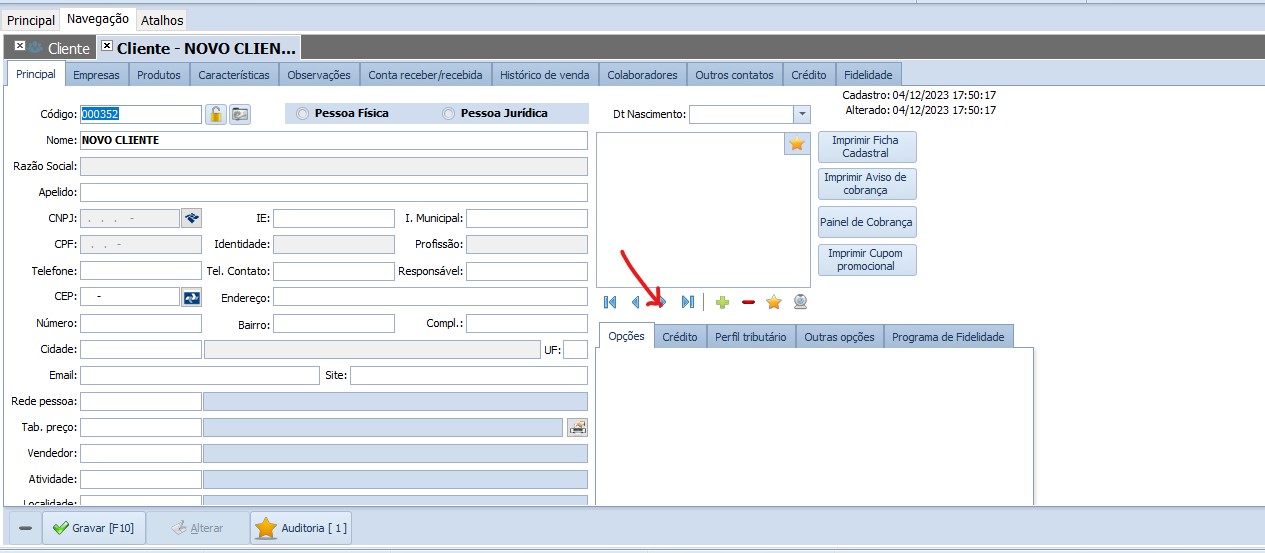Viewport: 1265px width, 553px height.
Task: Click the Tab. preço search icon
Action: coord(577,428)
